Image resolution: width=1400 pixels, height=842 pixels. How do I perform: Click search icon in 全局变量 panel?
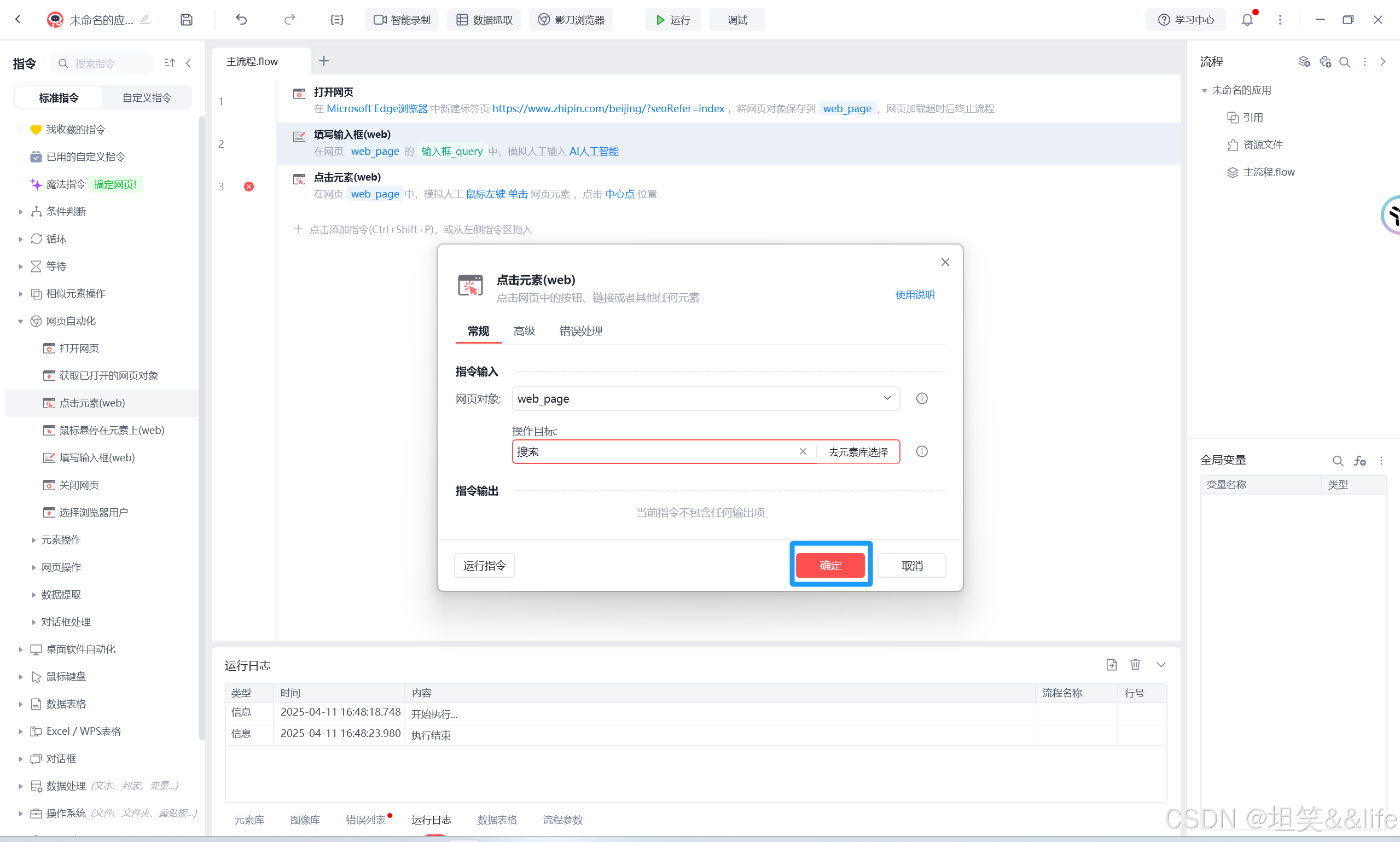coord(1338,461)
